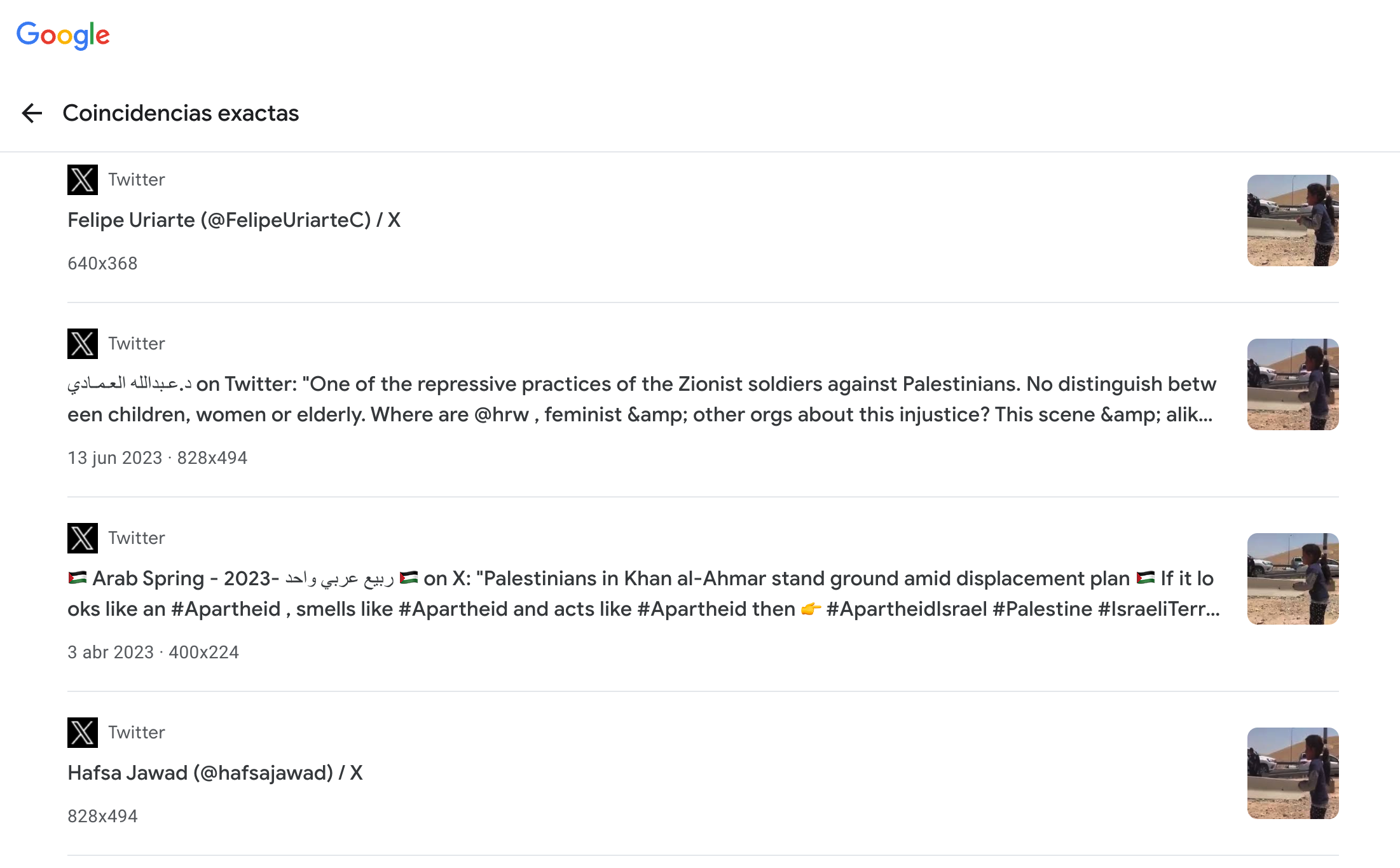Go back using the left arrow
Screen dimensions: 1400x868
(32, 113)
